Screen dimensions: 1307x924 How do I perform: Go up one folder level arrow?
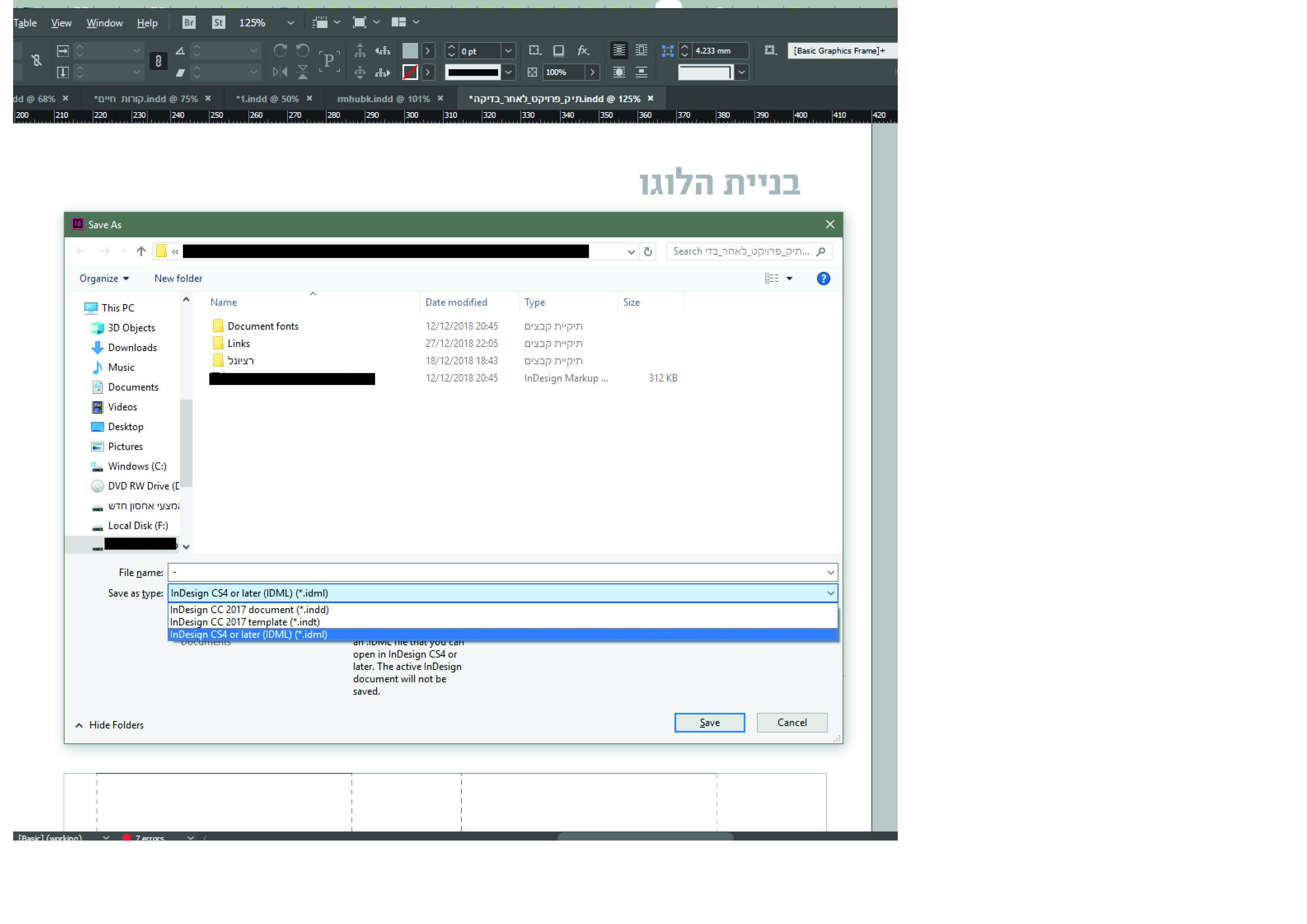(141, 251)
